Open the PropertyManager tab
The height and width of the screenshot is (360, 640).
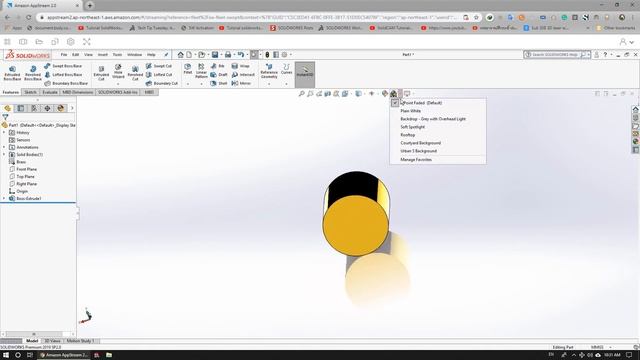(x=20, y=108)
